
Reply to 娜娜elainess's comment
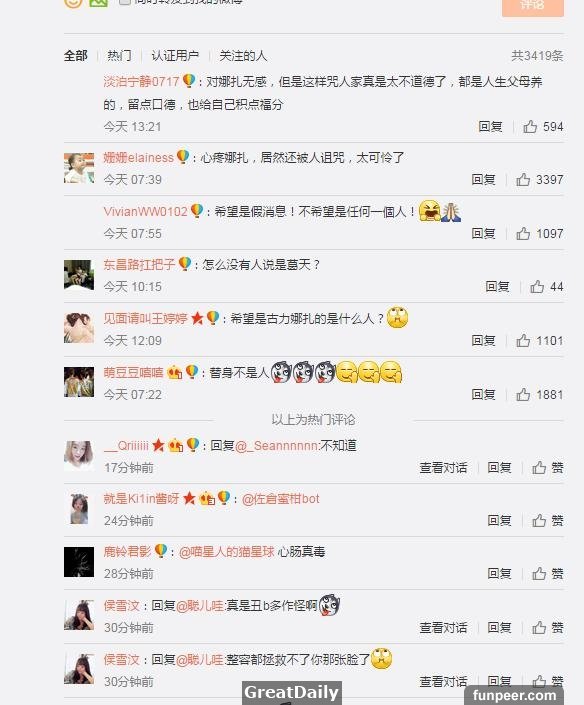point(483,179)
